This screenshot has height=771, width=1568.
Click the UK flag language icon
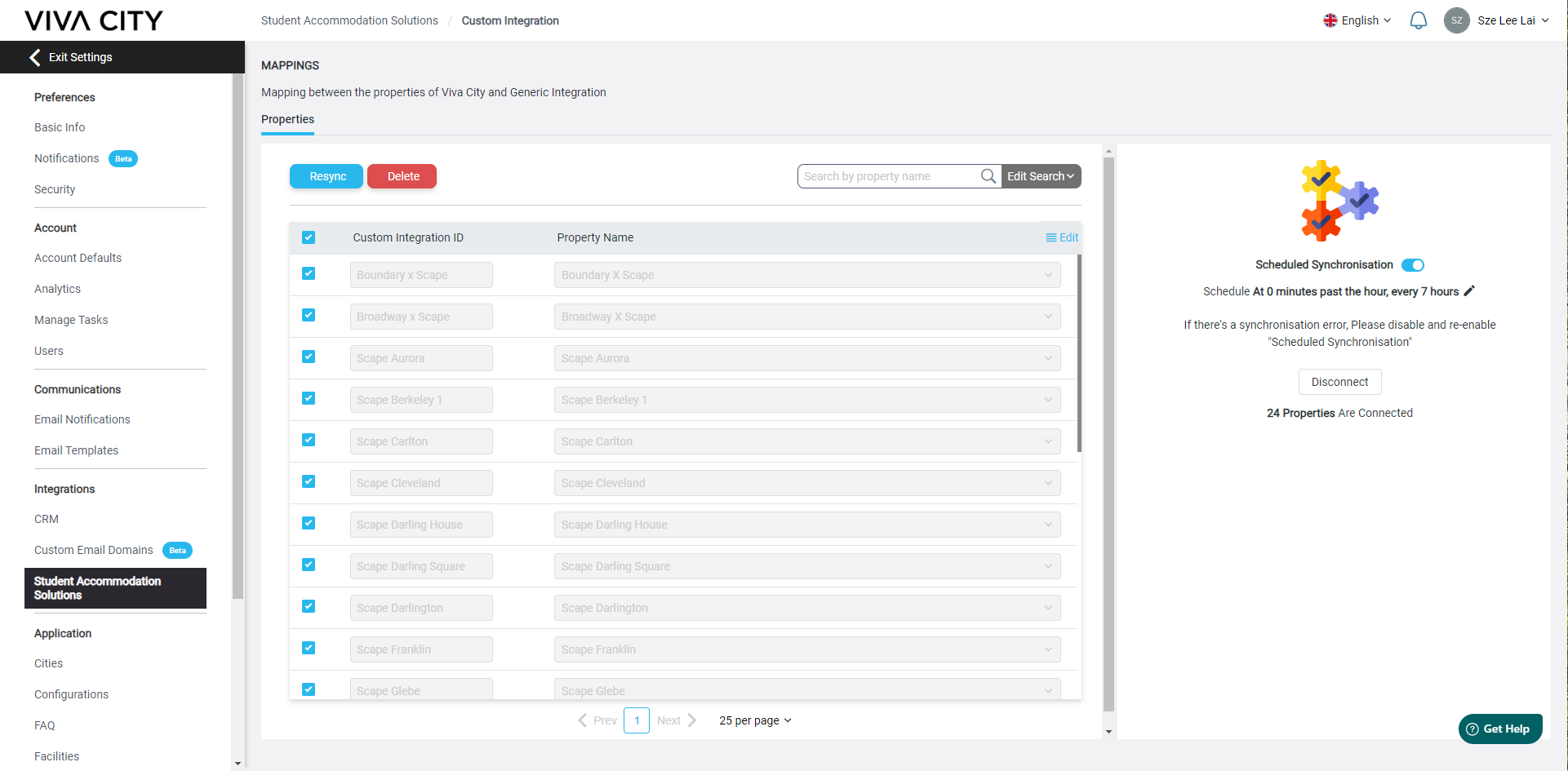click(1330, 20)
